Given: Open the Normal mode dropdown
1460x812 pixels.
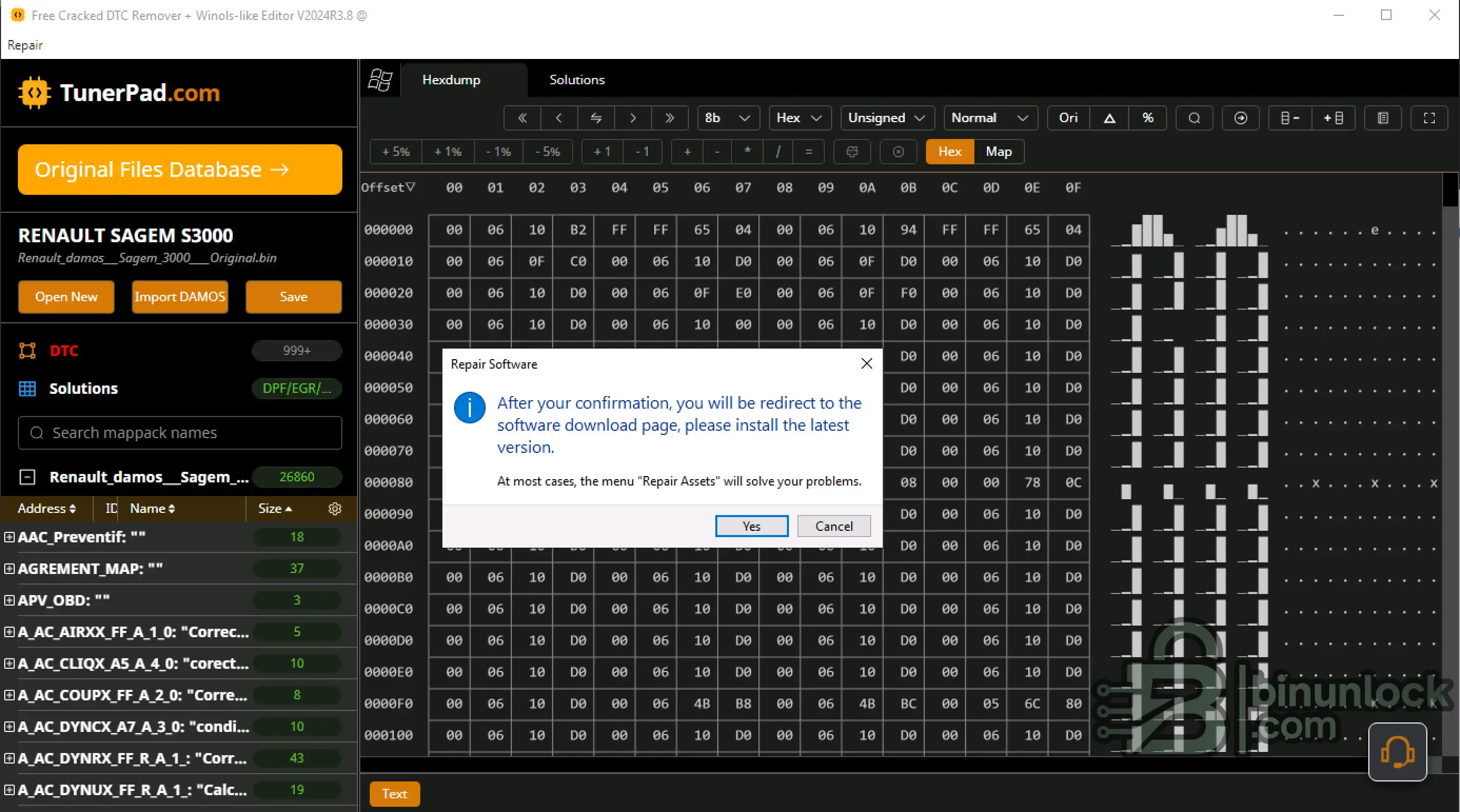Looking at the screenshot, I should click(x=990, y=118).
